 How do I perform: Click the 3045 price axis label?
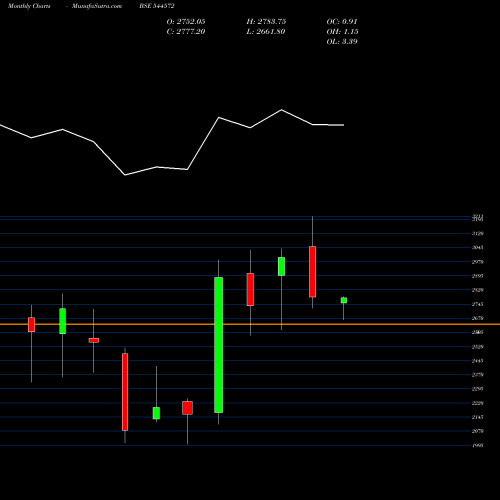coord(477,247)
